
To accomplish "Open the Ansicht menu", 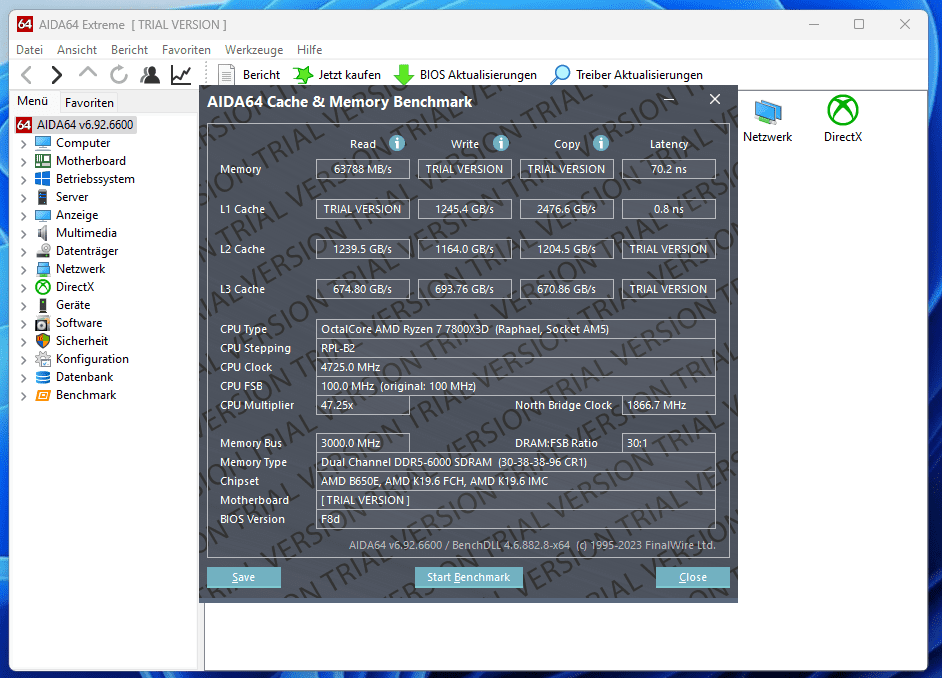I will [77, 50].
